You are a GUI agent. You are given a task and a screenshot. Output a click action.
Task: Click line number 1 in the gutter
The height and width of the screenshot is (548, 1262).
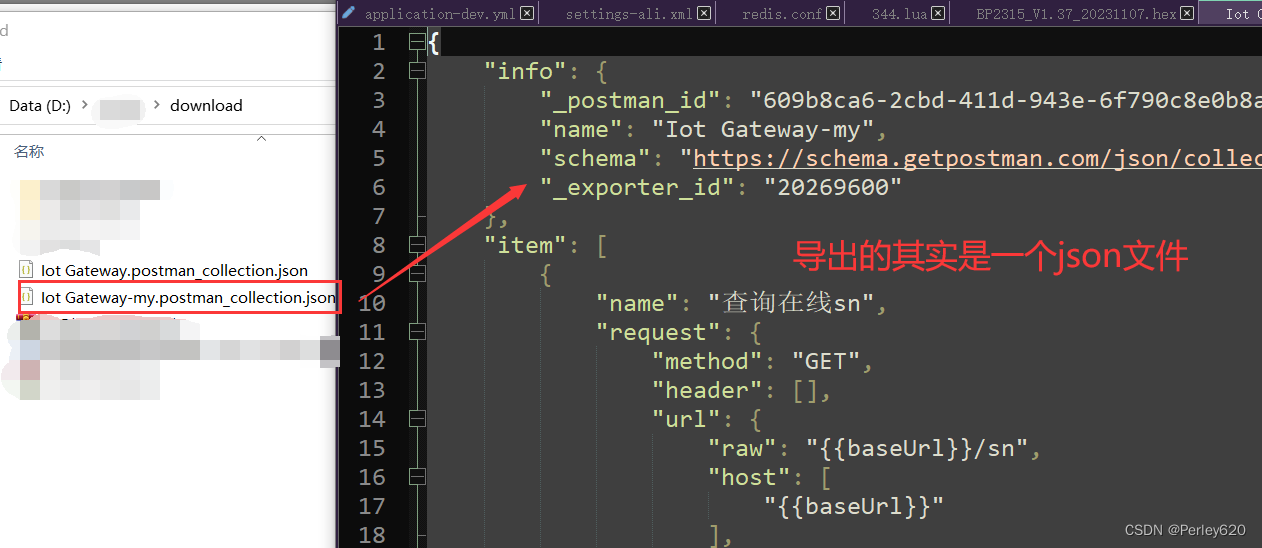pyautogui.click(x=378, y=42)
